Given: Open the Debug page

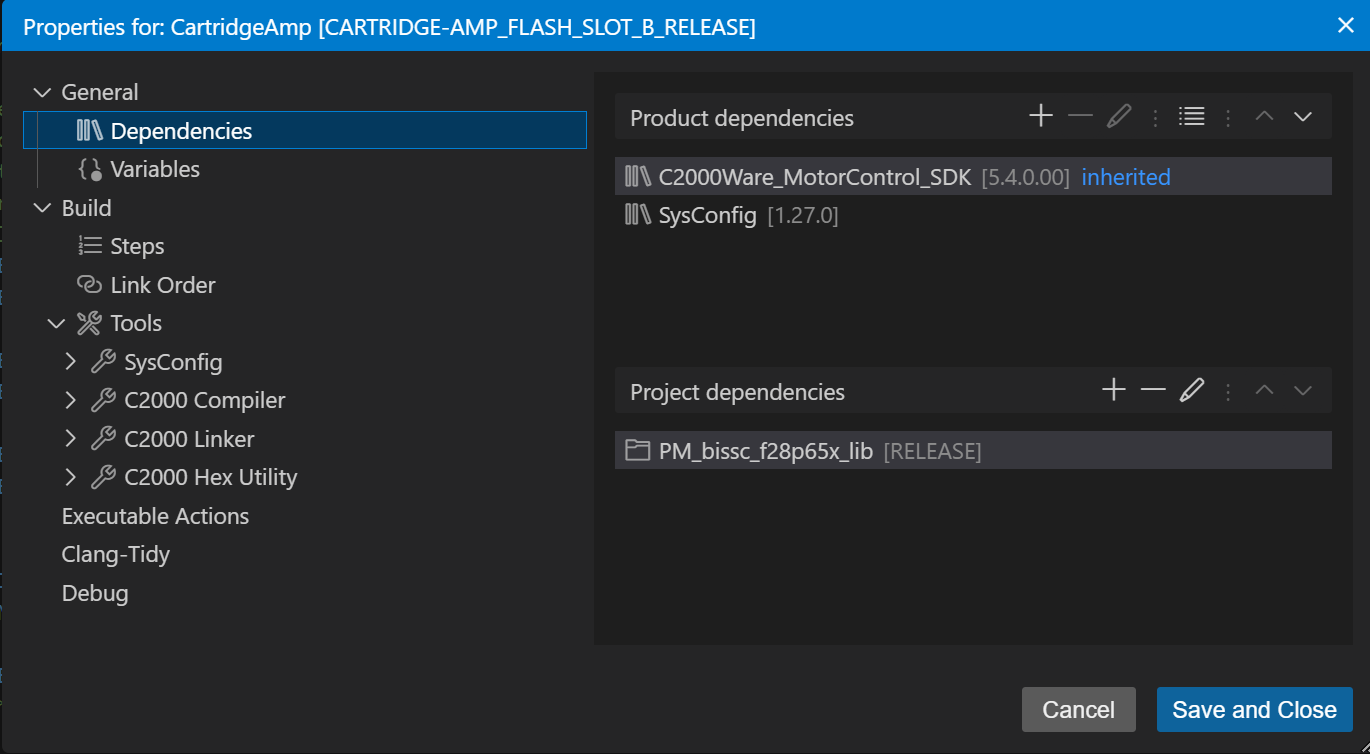Looking at the screenshot, I should 95,593.
